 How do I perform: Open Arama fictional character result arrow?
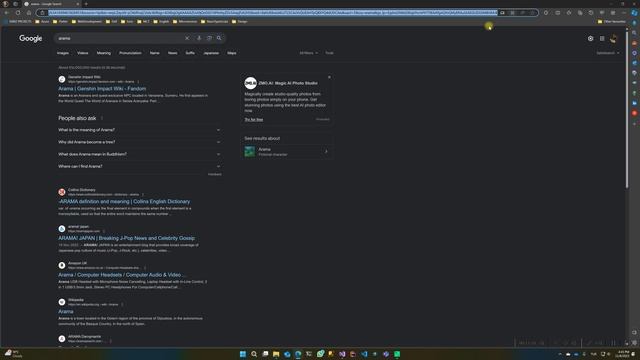click(326, 151)
